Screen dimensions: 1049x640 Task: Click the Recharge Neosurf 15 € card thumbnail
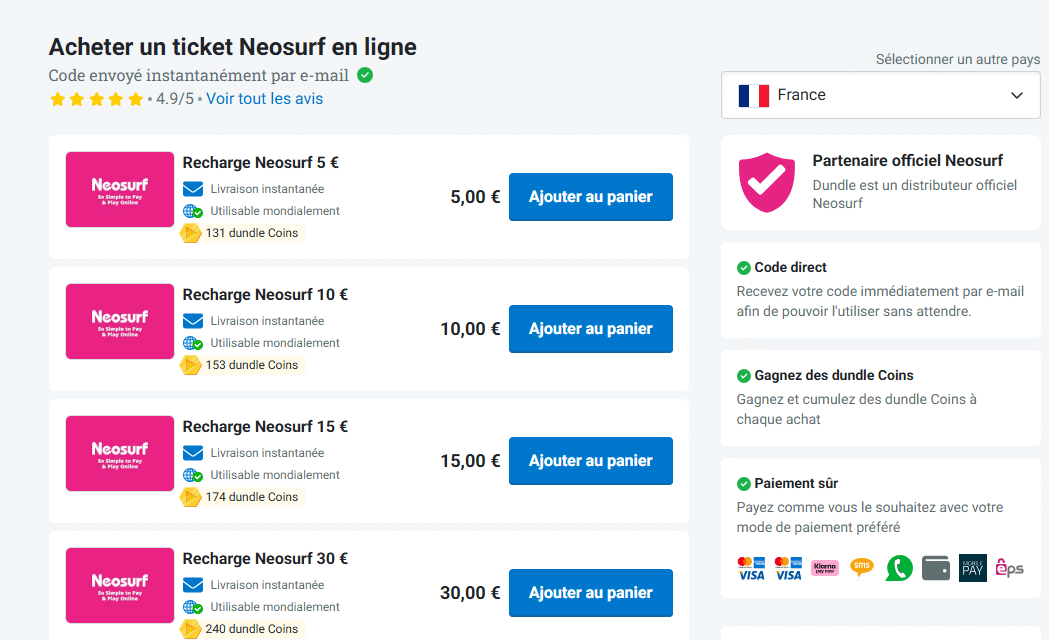pyautogui.click(x=119, y=453)
